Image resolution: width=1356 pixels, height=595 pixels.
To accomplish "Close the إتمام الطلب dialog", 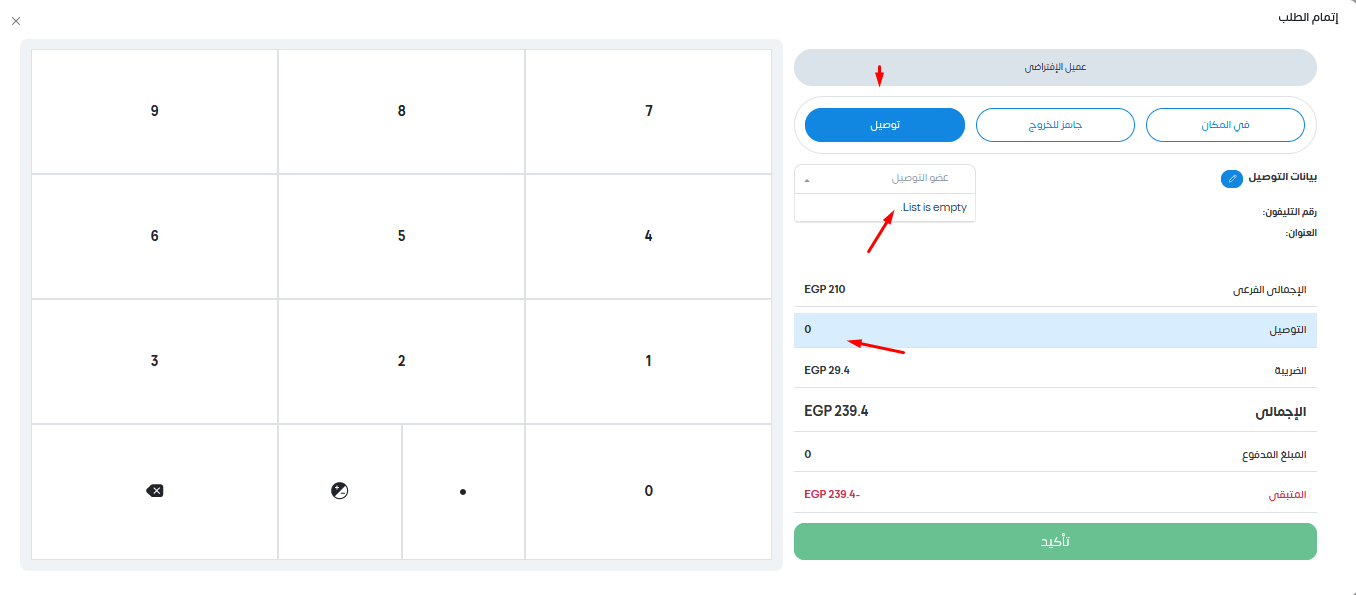I will tap(16, 20).
